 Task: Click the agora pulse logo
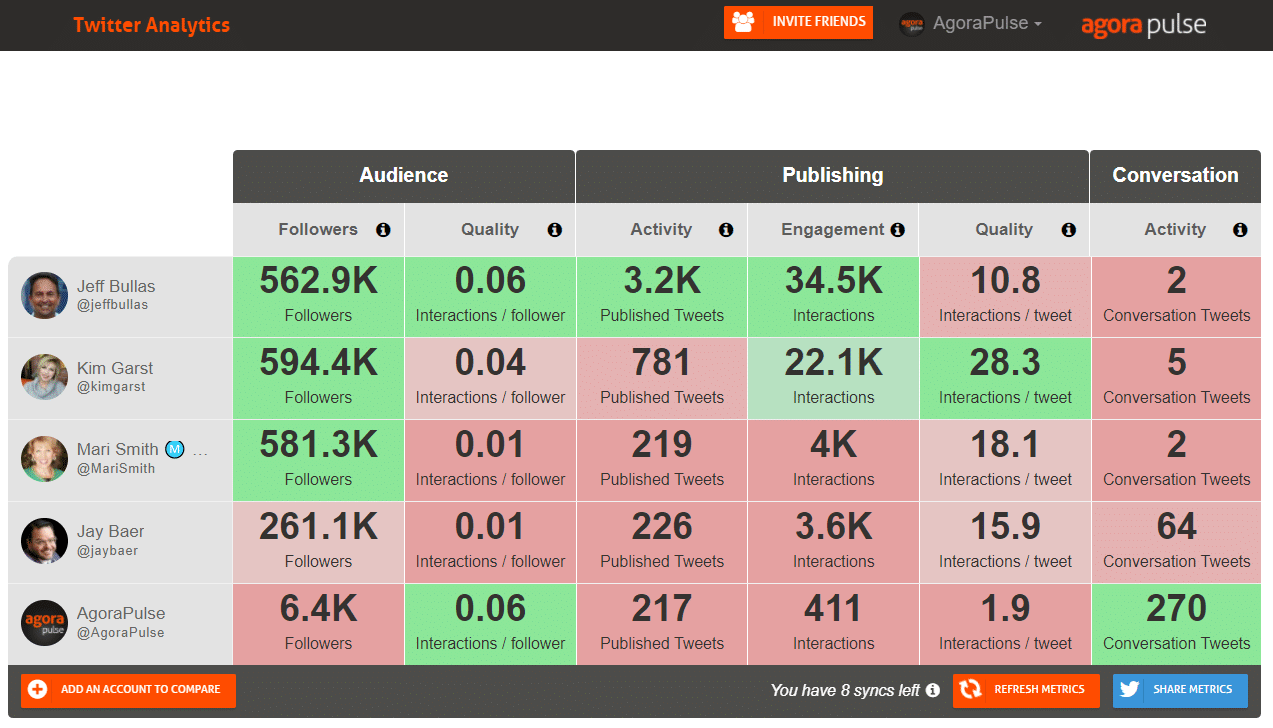point(1144,25)
